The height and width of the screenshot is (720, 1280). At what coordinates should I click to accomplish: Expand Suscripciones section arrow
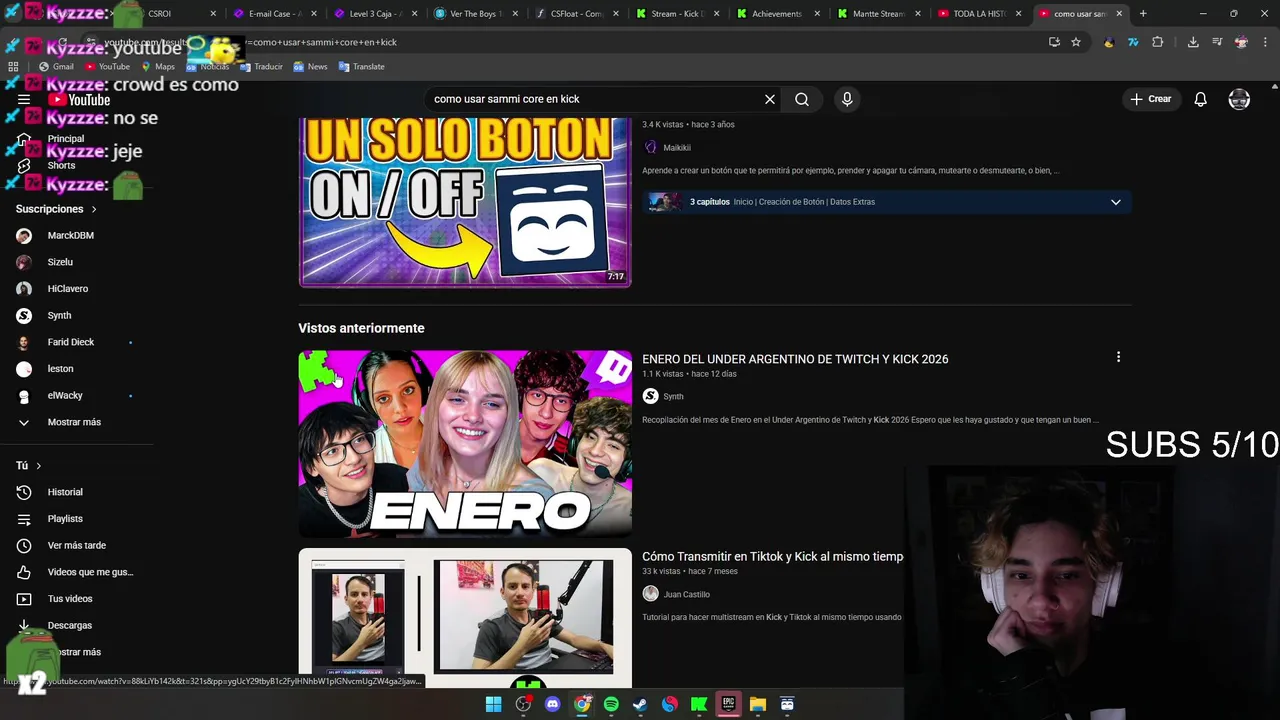pos(94,209)
